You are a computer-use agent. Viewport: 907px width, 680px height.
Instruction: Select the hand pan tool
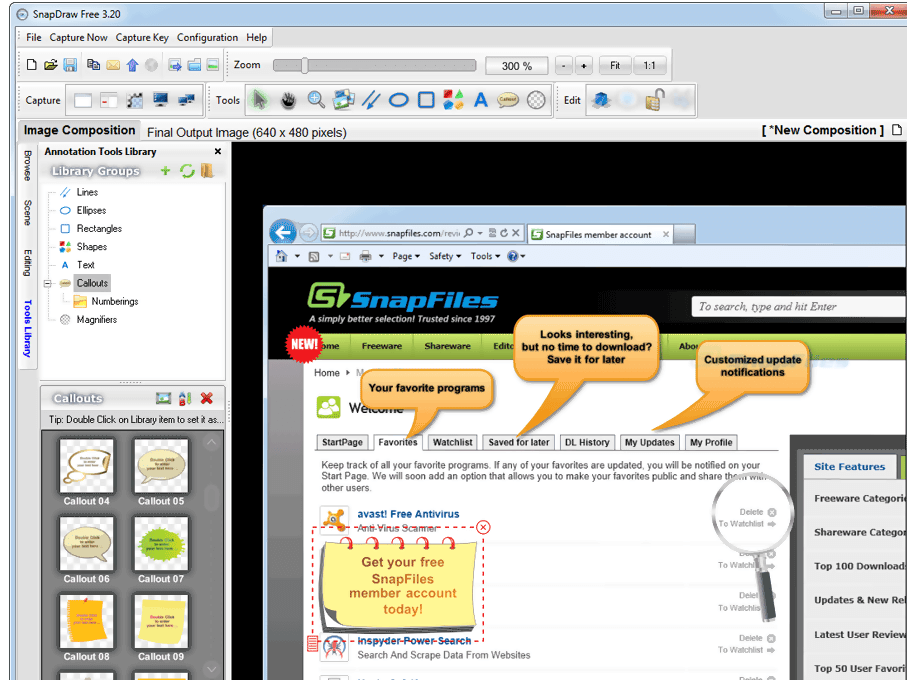288,101
